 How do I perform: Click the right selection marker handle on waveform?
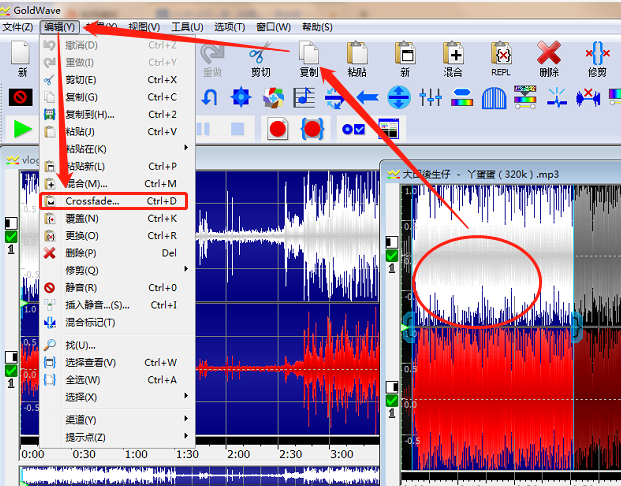coord(577,325)
